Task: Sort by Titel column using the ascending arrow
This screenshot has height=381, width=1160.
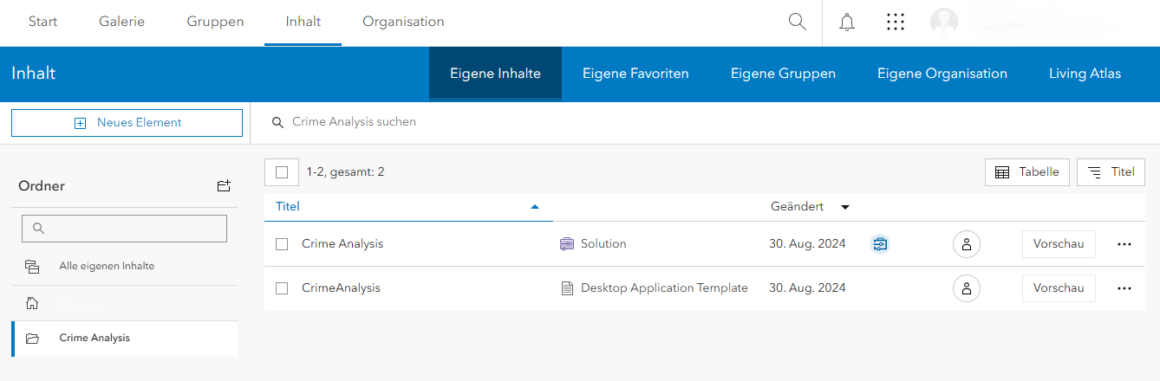Action: pyautogui.click(x=535, y=207)
